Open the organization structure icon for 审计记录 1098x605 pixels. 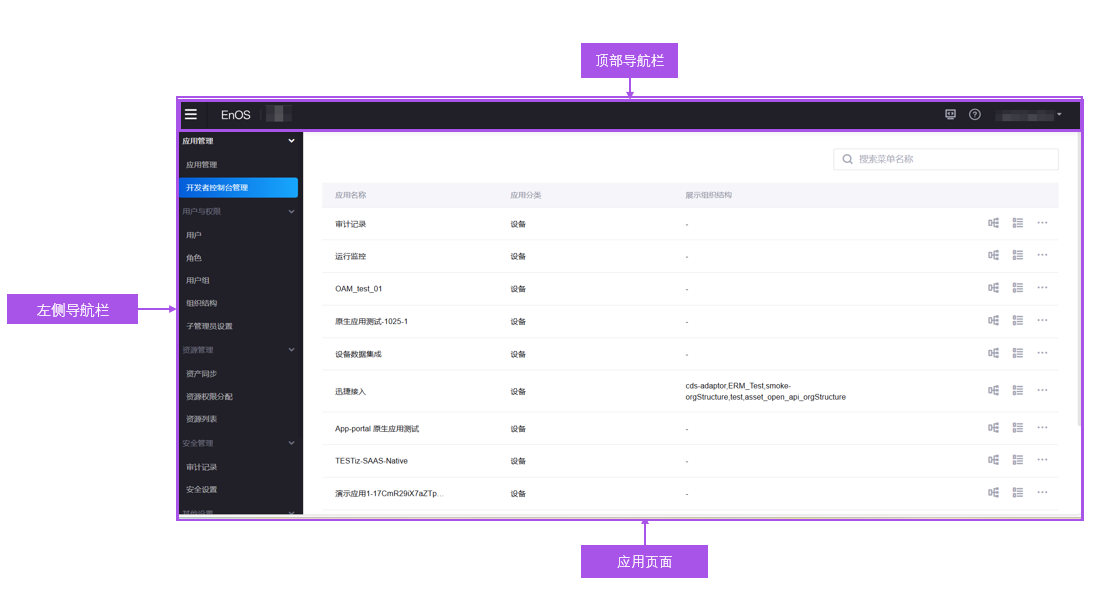tap(993, 223)
